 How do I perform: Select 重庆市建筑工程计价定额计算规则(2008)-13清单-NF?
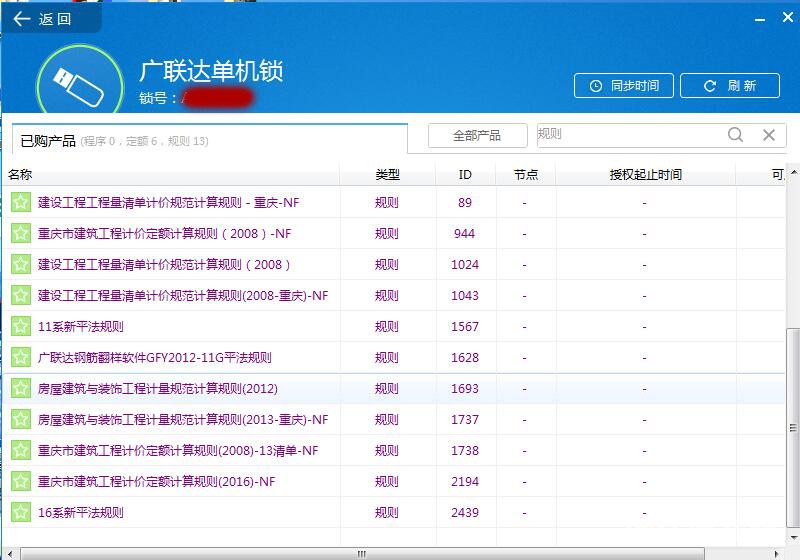click(178, 451)
